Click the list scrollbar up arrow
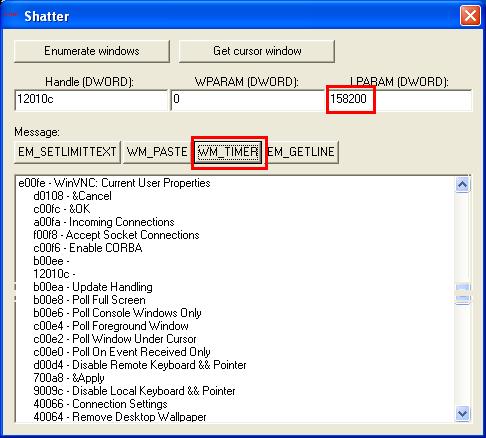The height and width of the screenshot is (438, 486). tap(462, 184)
